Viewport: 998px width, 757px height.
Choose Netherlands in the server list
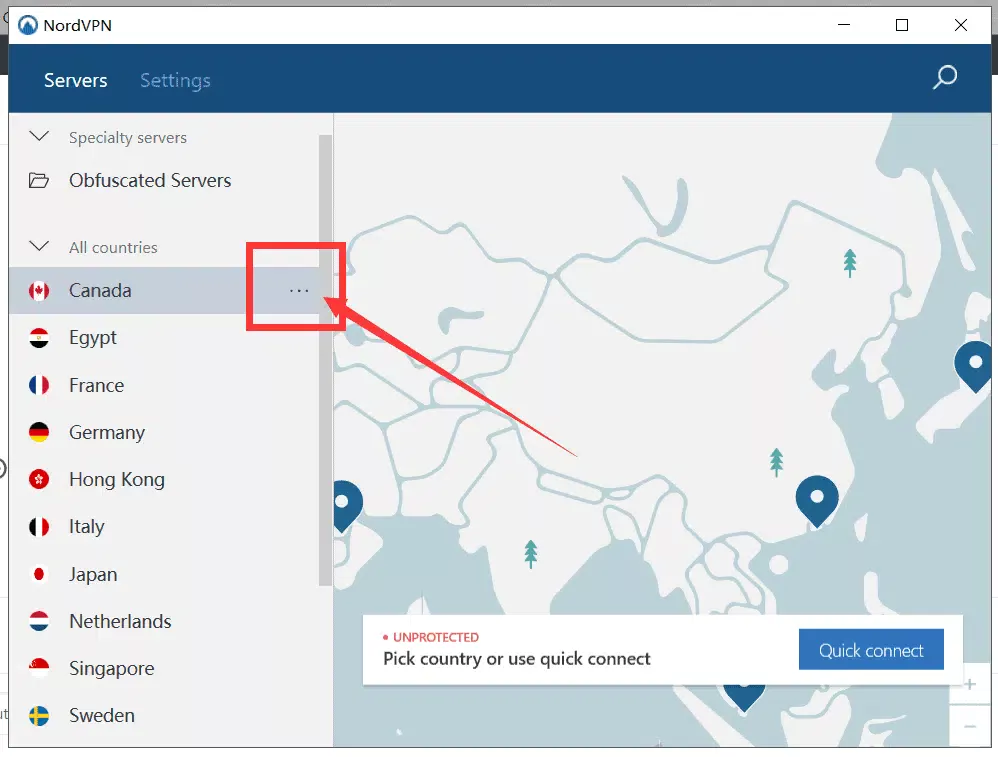tap(120, 622)
